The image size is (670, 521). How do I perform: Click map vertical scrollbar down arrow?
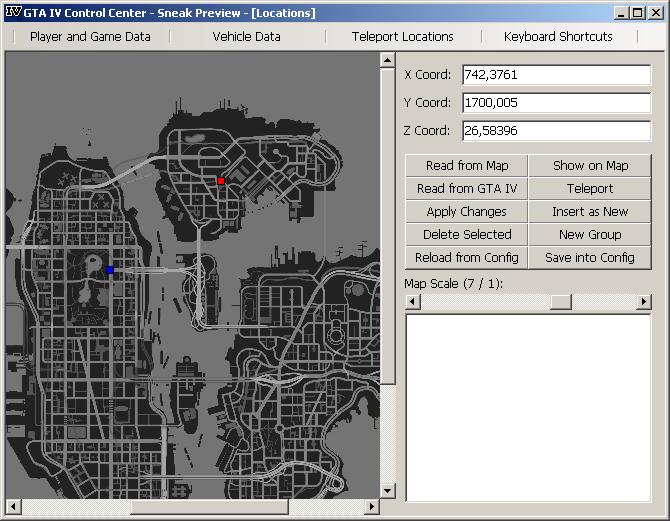click(388, 491)
